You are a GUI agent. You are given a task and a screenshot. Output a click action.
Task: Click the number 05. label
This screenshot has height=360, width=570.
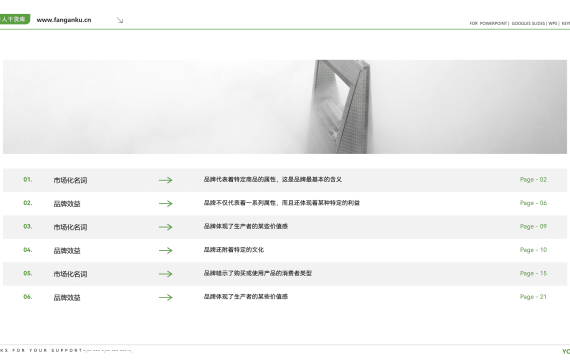tap(28, 273)
